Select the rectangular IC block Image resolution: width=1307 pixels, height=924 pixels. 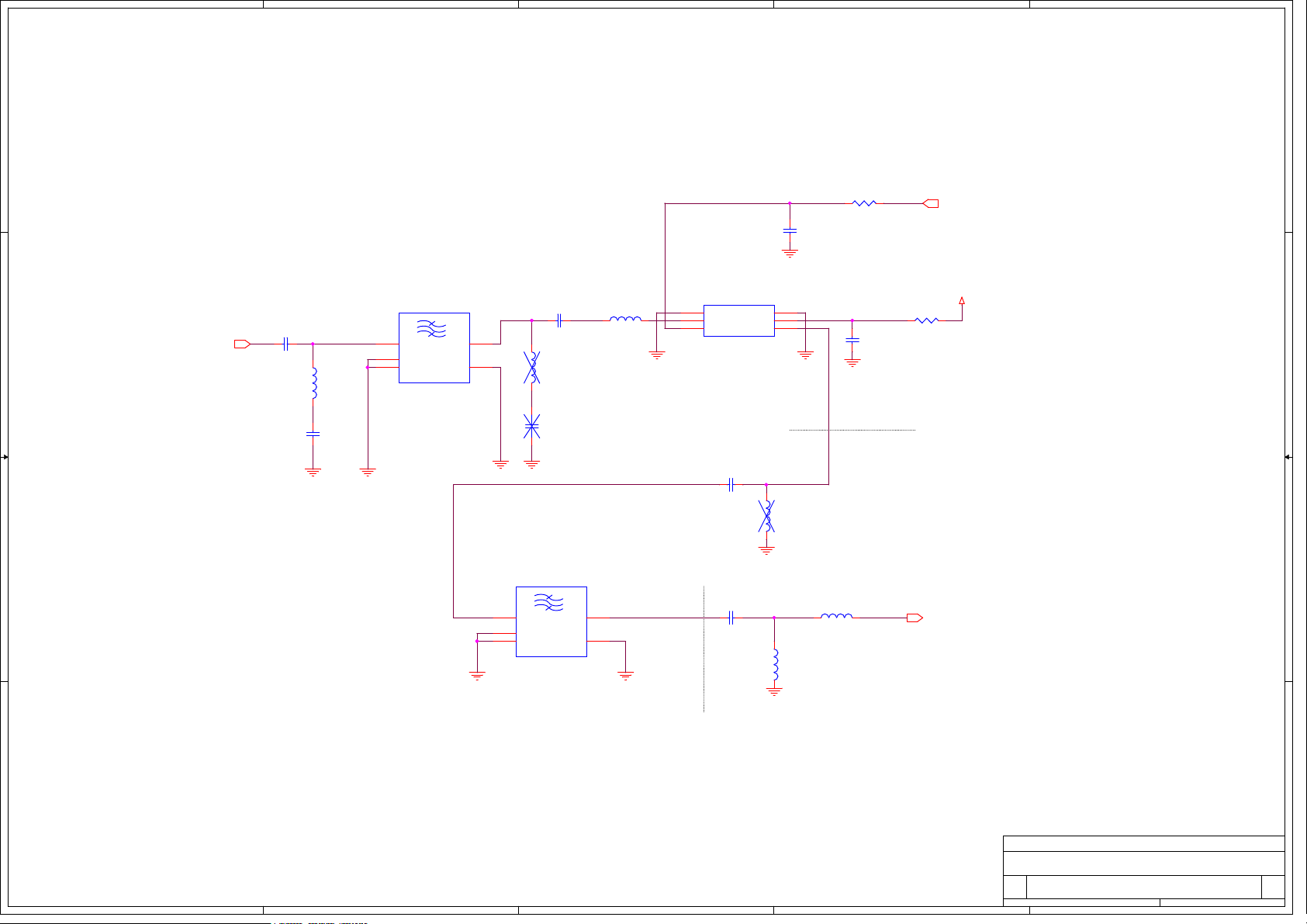click(739, 320)
